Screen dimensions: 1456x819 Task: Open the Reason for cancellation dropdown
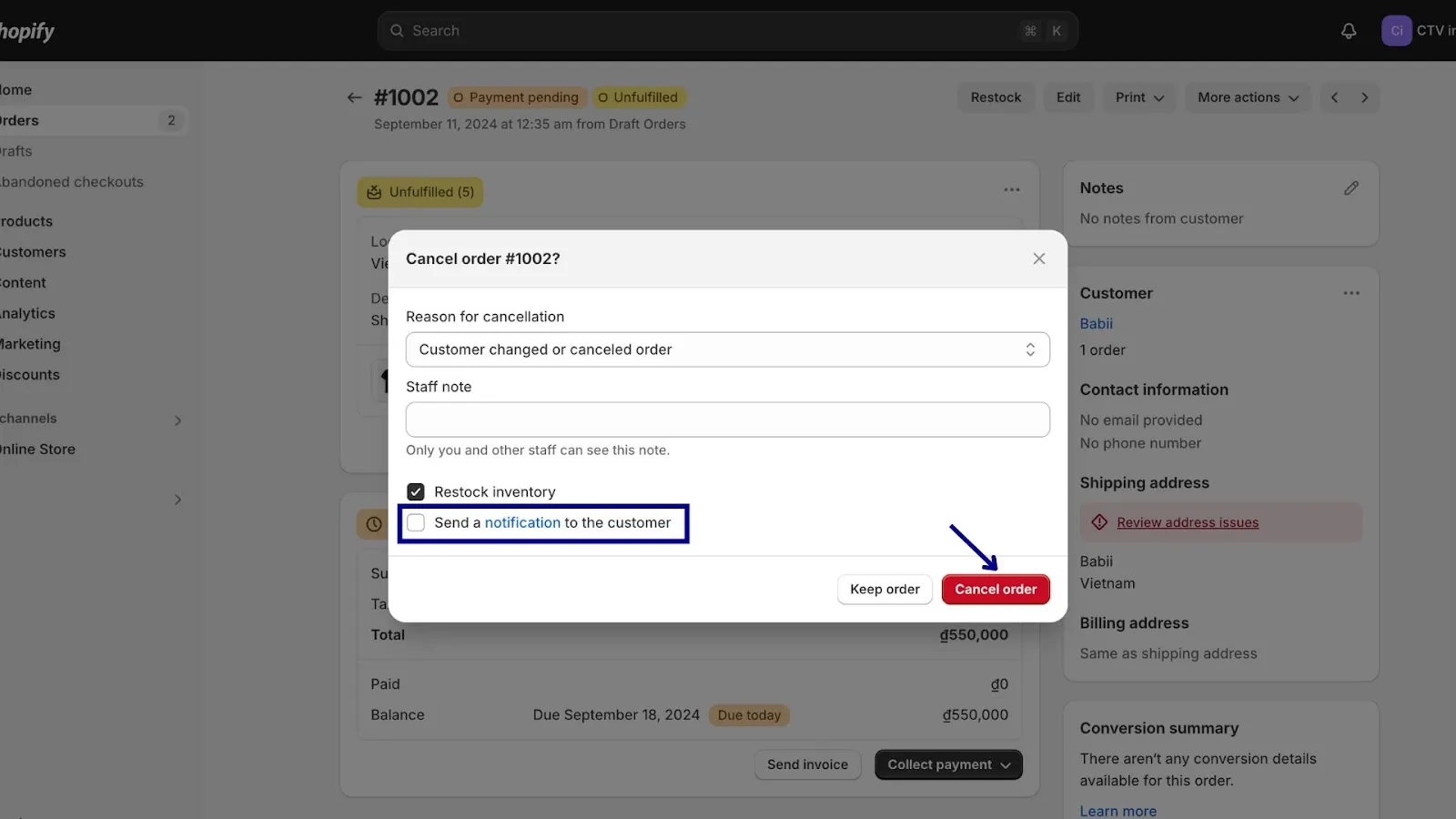(728, 349)
